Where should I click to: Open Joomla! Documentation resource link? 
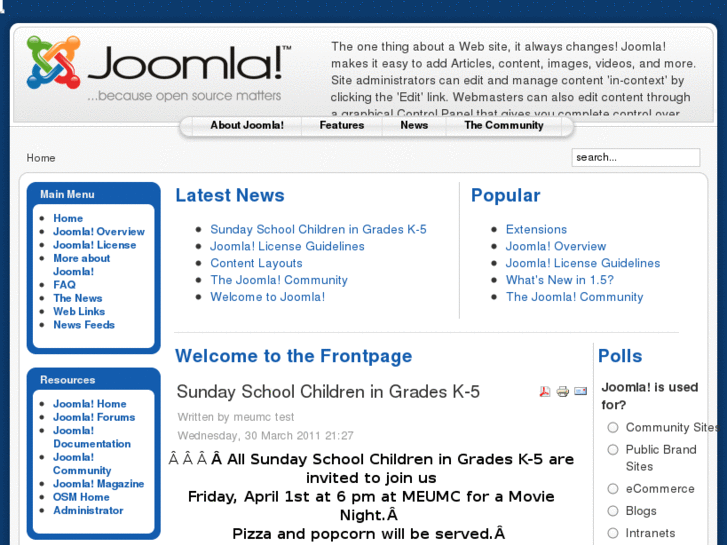pos(92,437)
